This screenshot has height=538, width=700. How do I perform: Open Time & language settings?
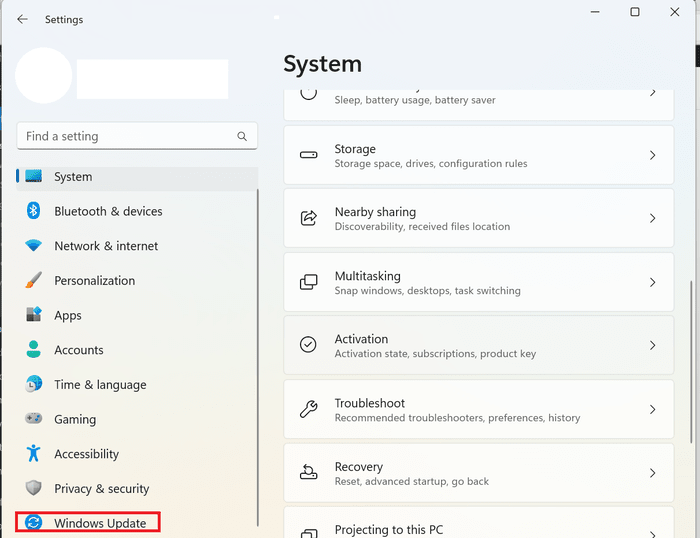pos(100,385)
